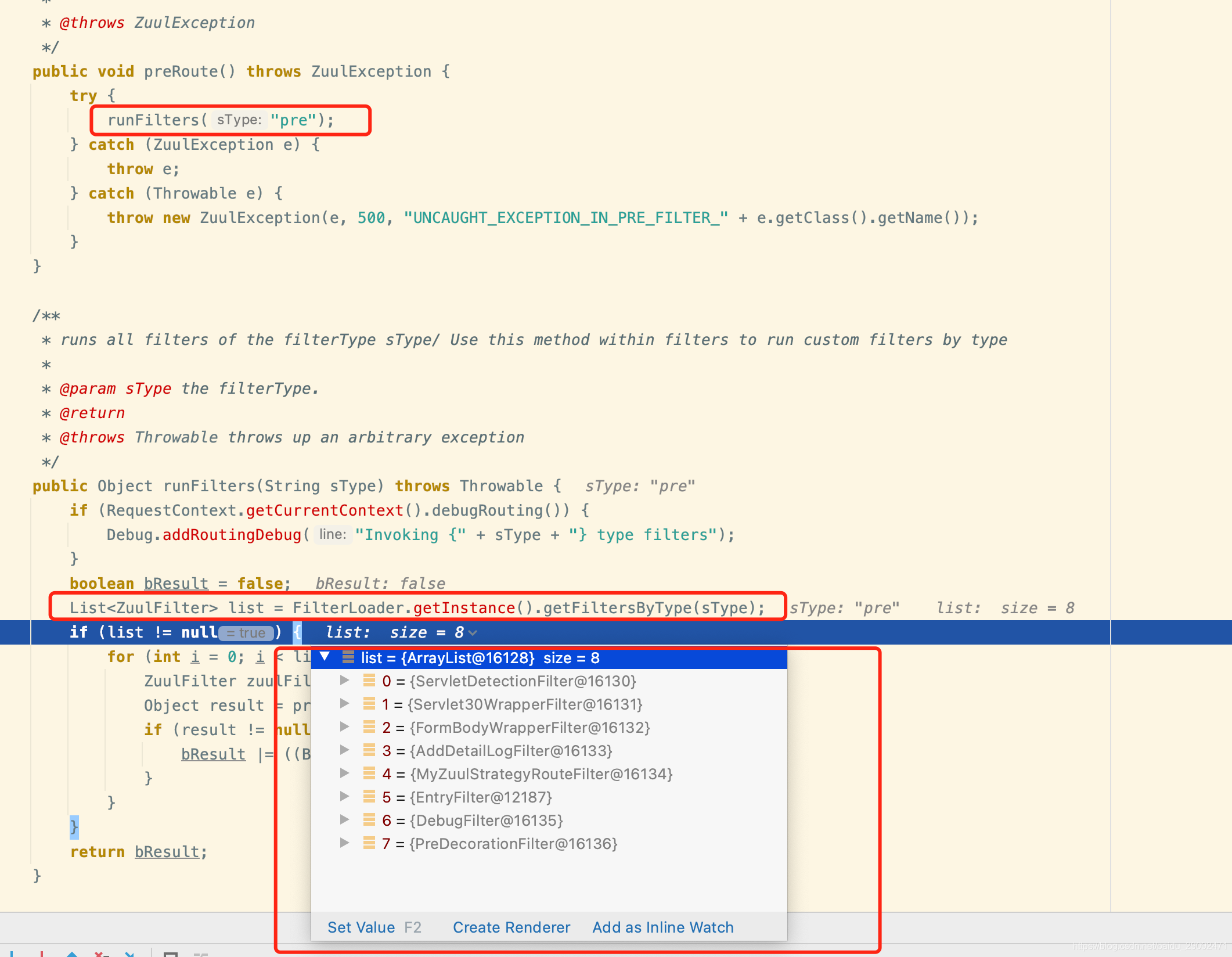
Task: Click the addRoutingDebug method call
Action: tap(232, 534)
